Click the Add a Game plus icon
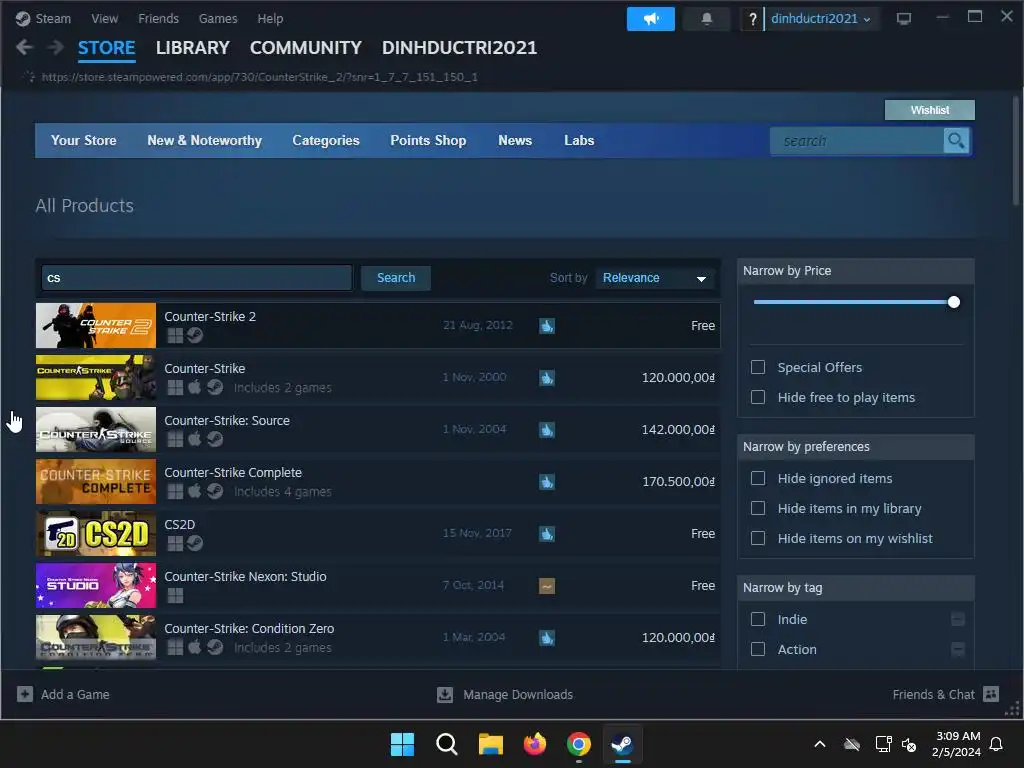The image size is (1024, 768). point(25,694)
